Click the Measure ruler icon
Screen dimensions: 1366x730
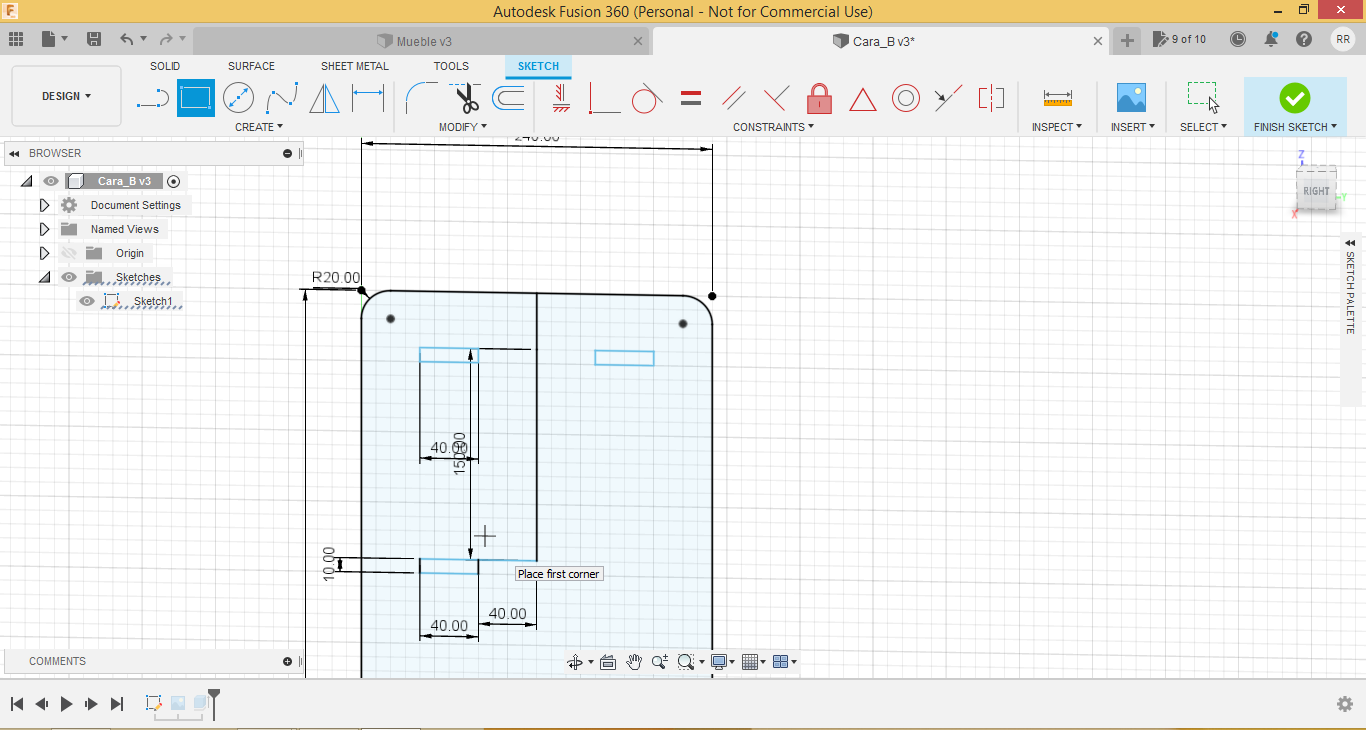pyautogui.click(x=1057, y=98)
